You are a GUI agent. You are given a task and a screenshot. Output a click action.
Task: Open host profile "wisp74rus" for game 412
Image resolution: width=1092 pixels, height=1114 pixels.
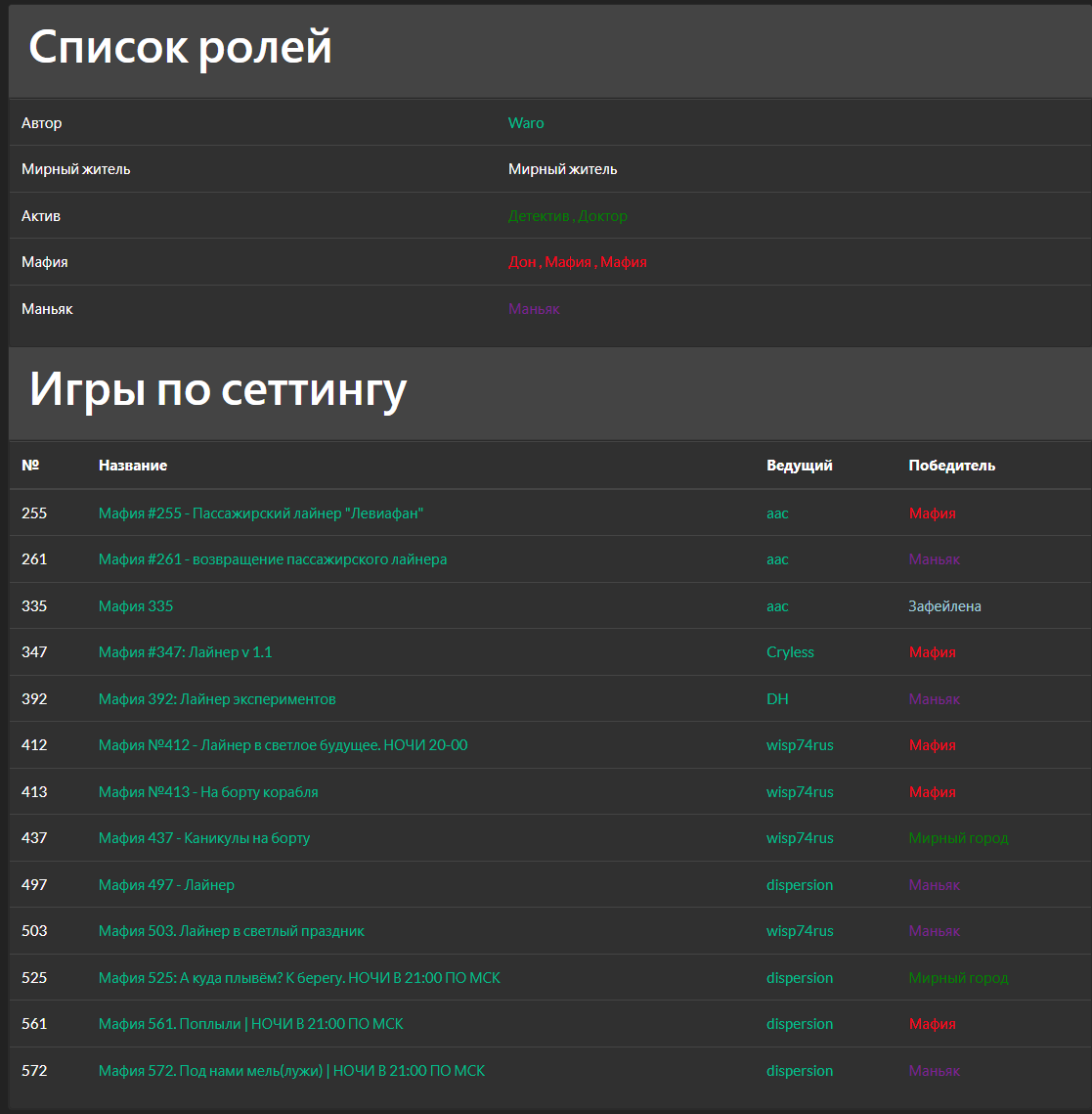point(799,744)
